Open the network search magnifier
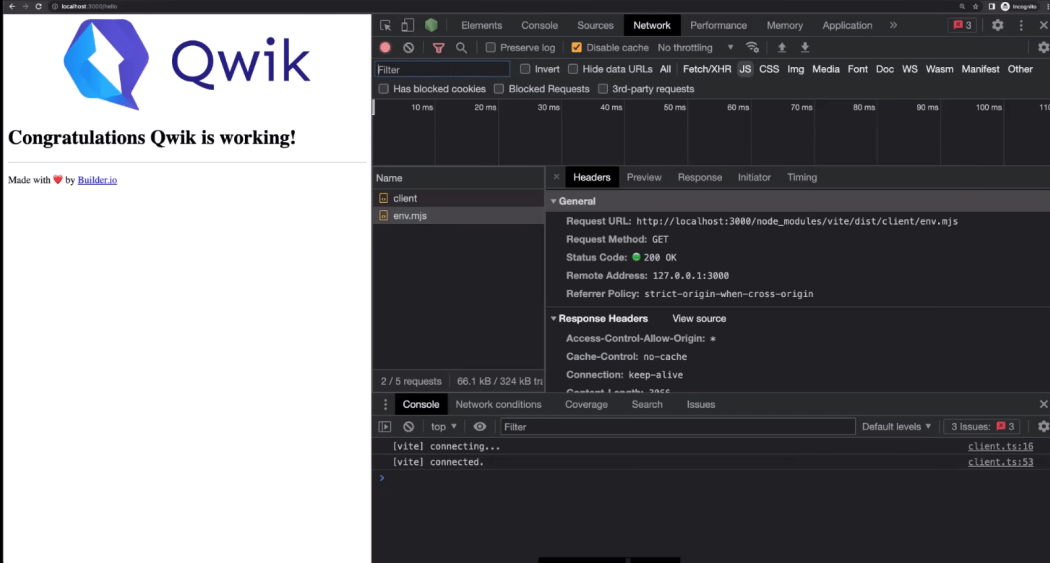The image size is (1050, 563). click(x=461, y=47)
